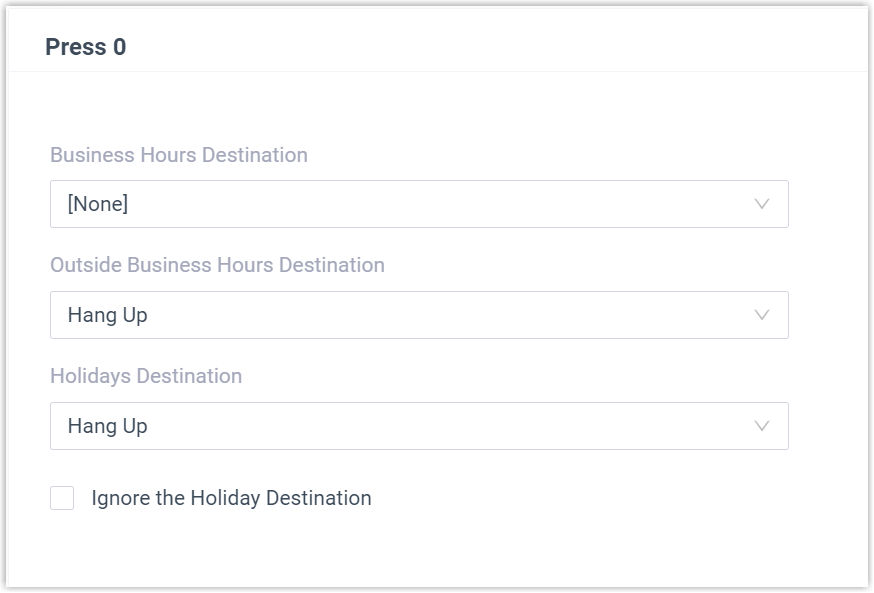This screenshot has width=874, height=593.
Task: Click the Outside Business Hours Destination chevron
Action: [762, 315]
